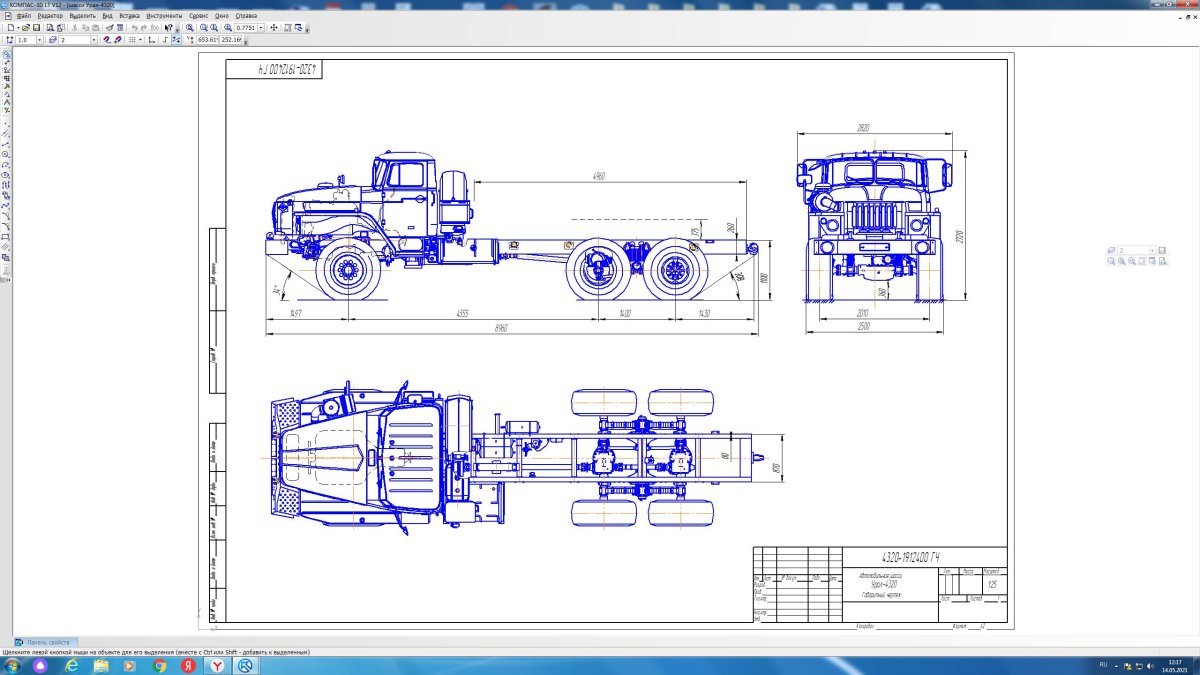Select the circle tool in left toolbar

point(6,154)
